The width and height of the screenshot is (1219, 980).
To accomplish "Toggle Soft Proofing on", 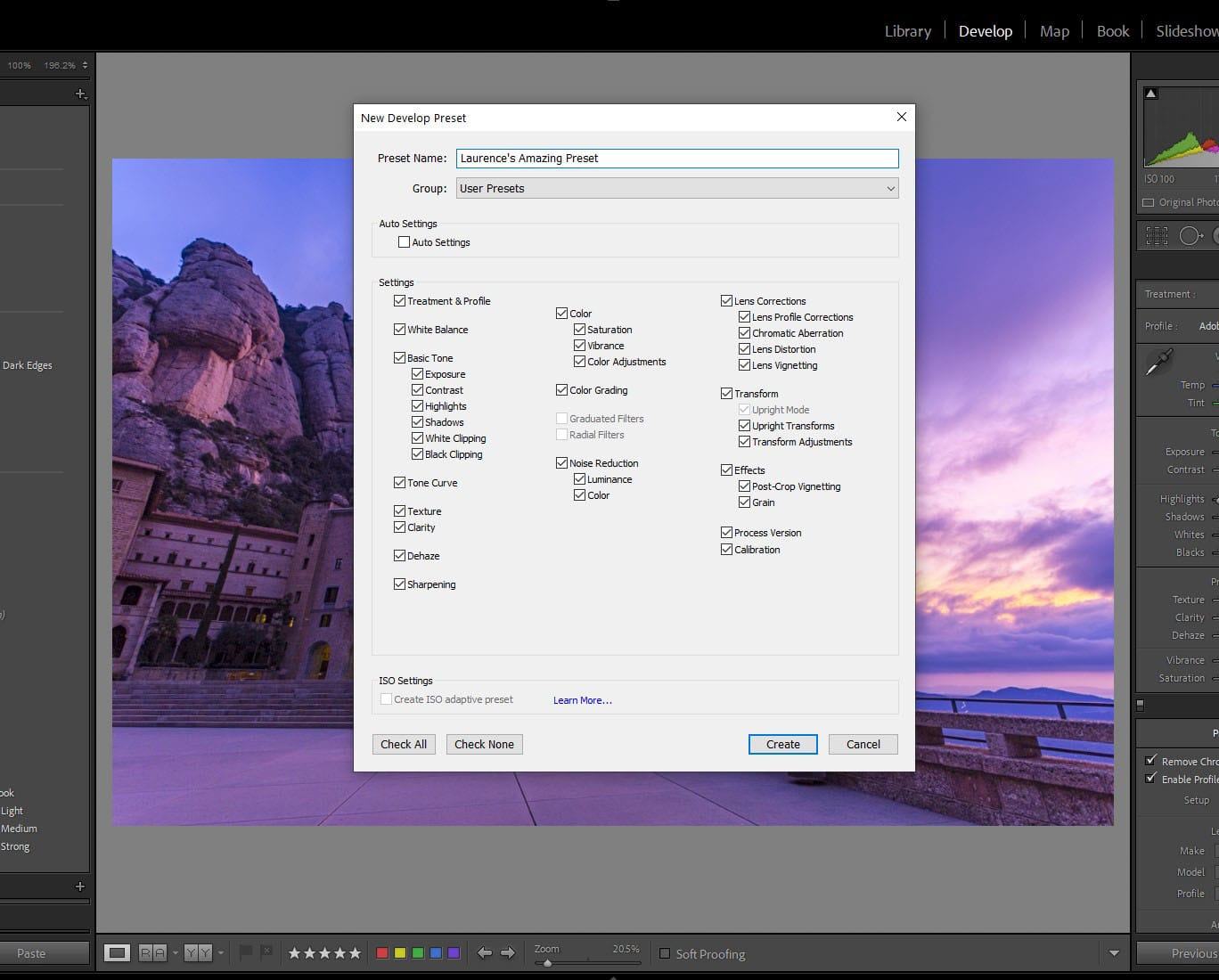I will pyautogui.click(x=665, y=954).
